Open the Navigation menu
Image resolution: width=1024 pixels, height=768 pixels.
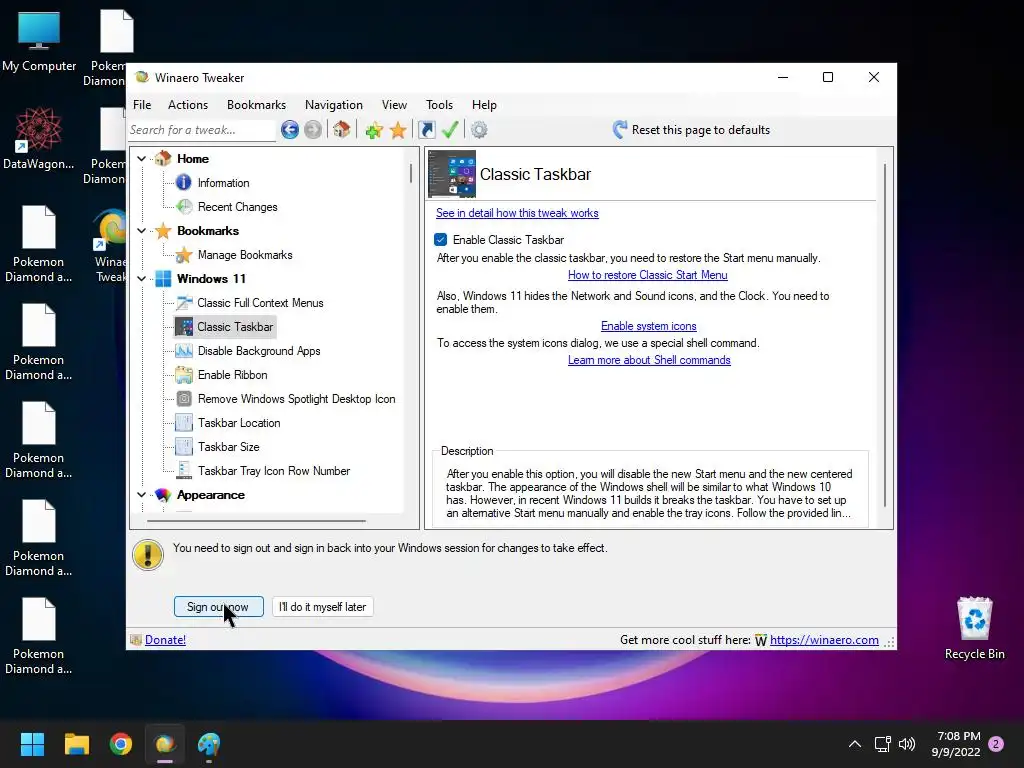click(x=333, y=104)
